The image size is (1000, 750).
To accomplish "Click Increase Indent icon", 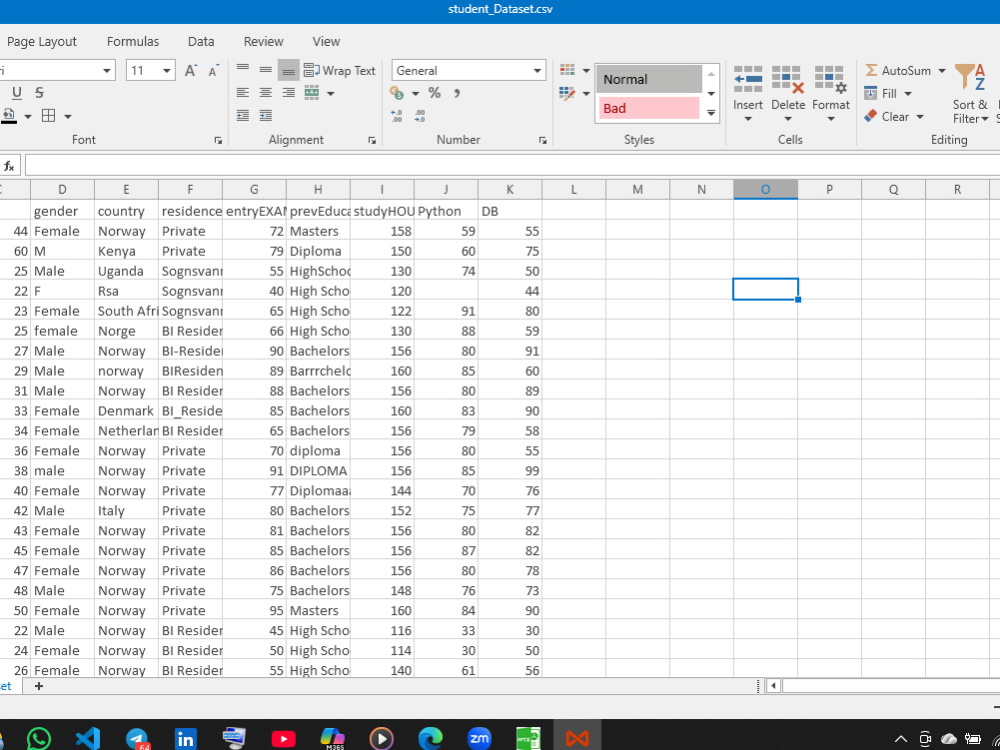I will pos(265,116).
